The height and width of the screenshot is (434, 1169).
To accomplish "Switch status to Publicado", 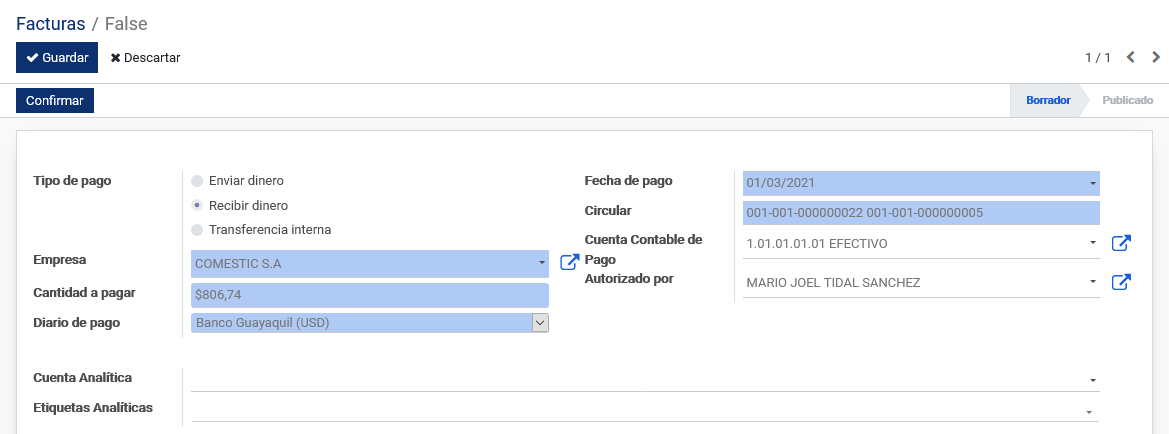I will point(1127,100).
